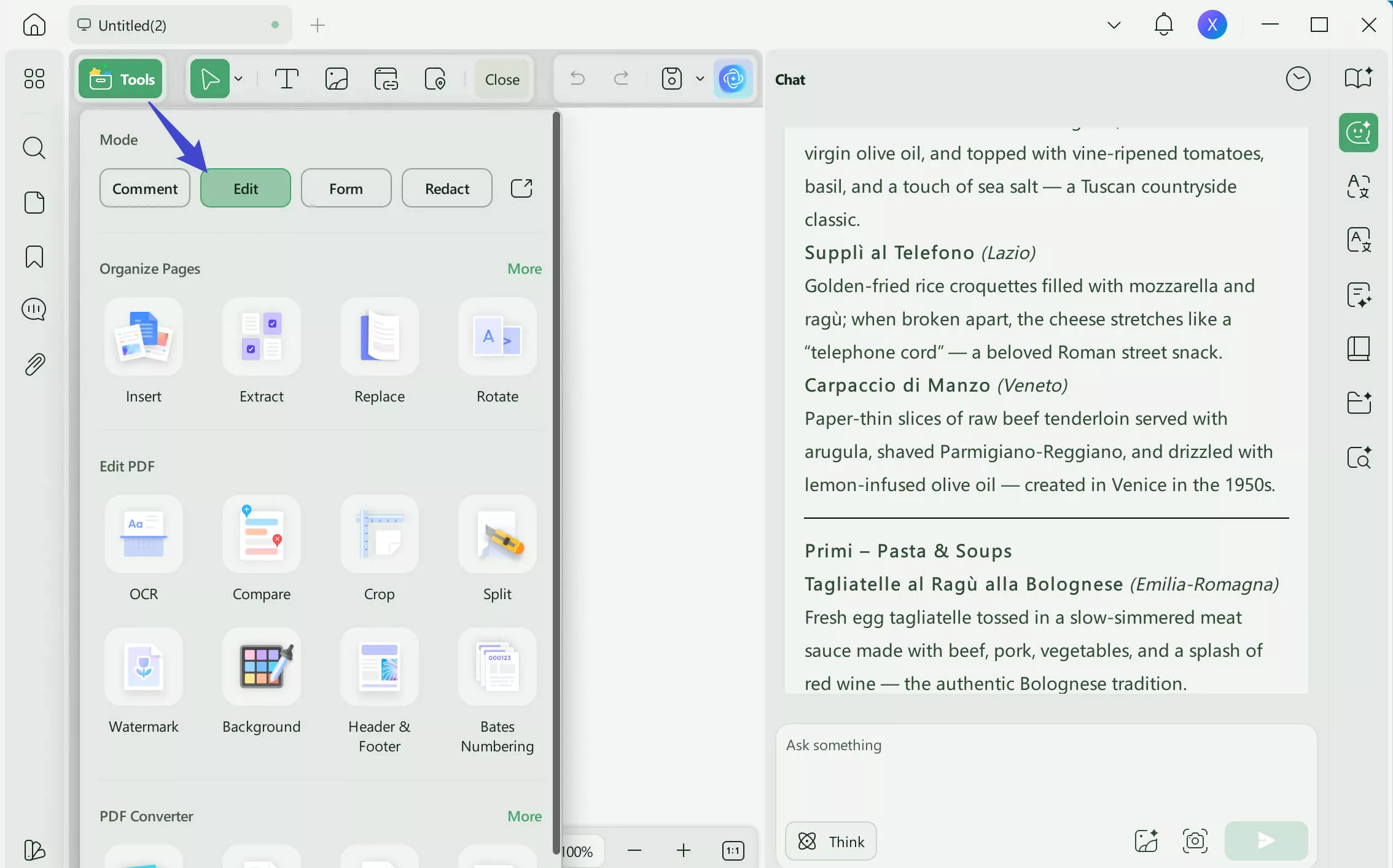Take a screenshot using the camera icon
This screenshot has height=868, width=1393.
click(1195, 841)
